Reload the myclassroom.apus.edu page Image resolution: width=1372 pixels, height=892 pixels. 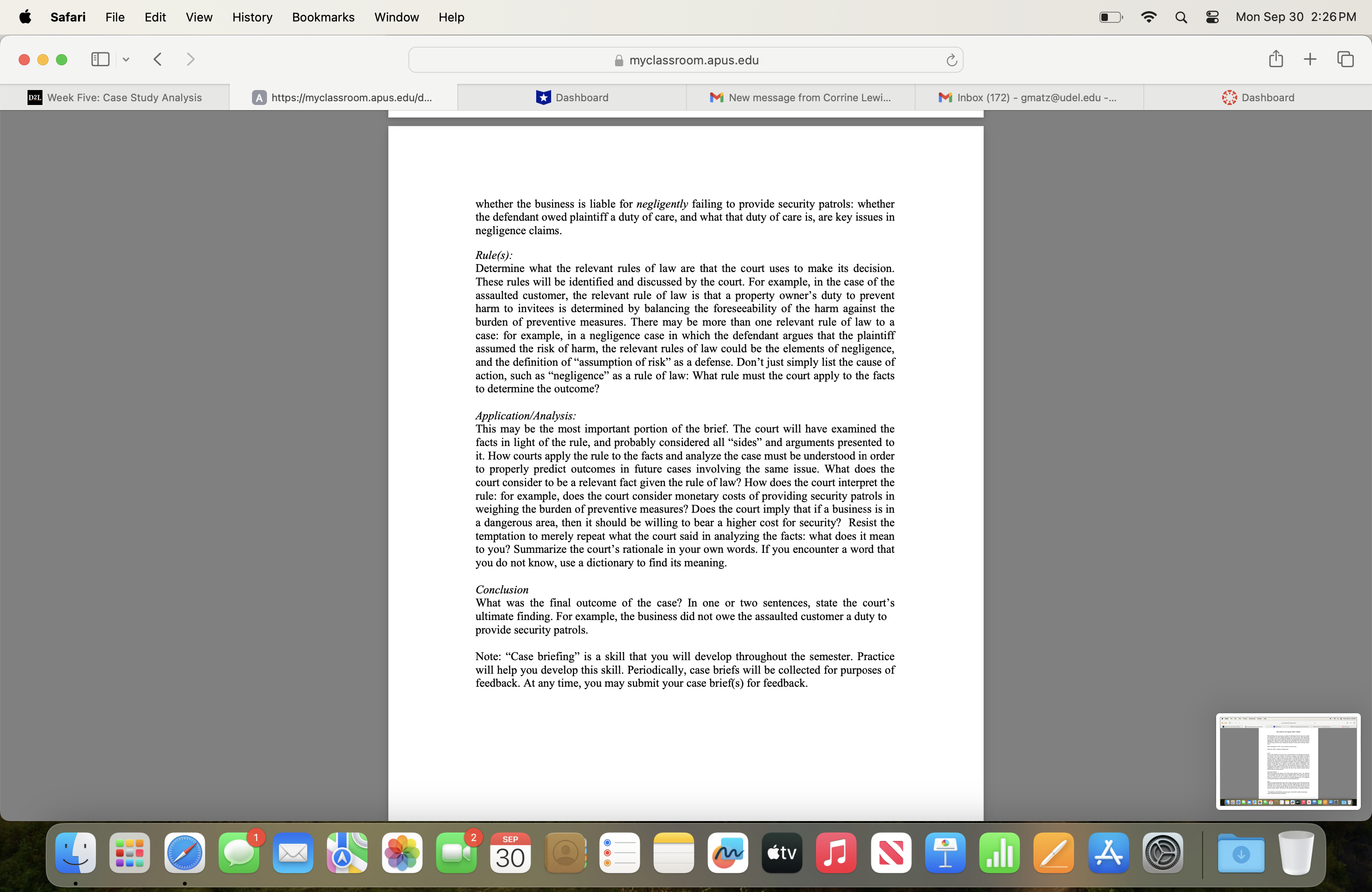(x=951, y=60)
